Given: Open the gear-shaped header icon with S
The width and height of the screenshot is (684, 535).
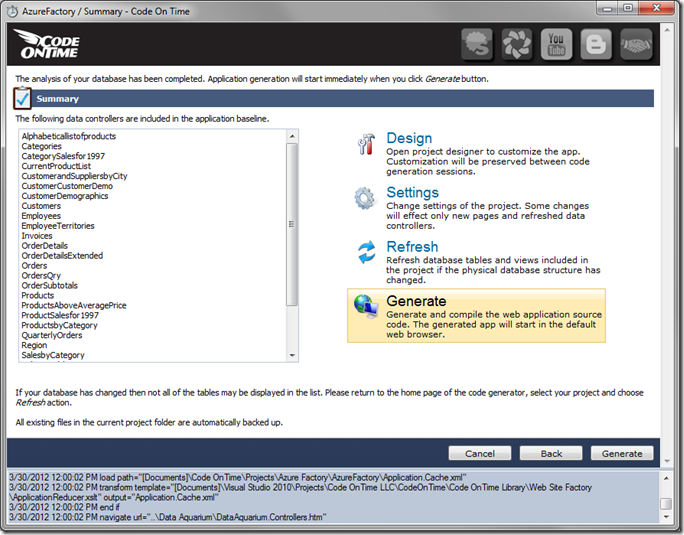Looking at the screenshot, I should (x=477, y=44).
